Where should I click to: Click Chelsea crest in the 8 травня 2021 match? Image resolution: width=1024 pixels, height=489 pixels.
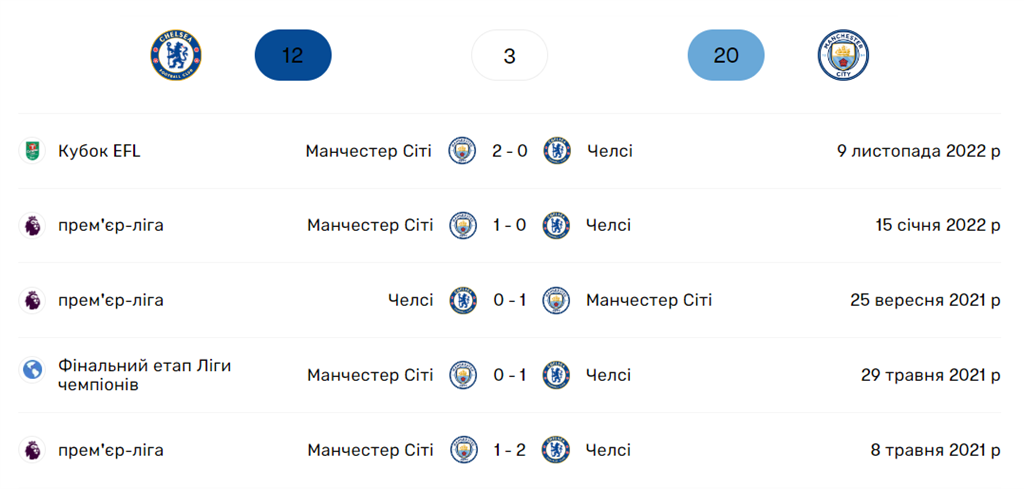(556, 450)
